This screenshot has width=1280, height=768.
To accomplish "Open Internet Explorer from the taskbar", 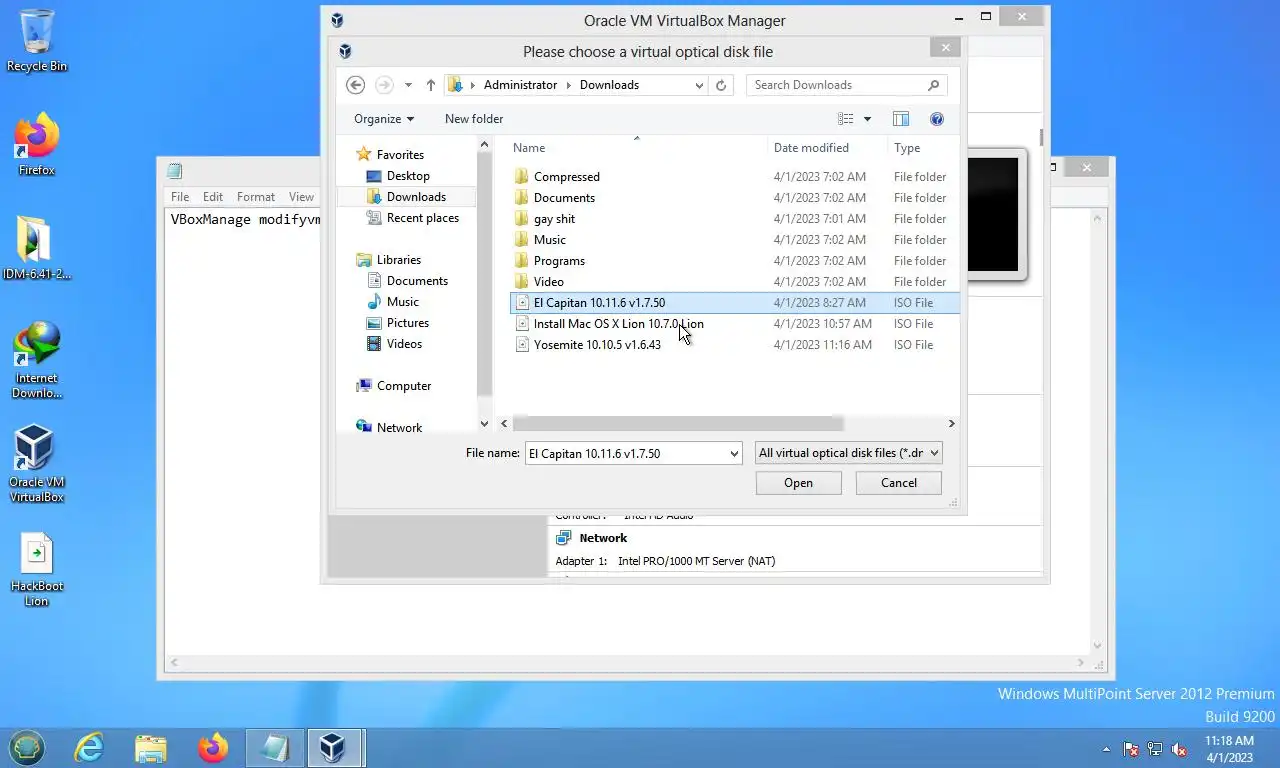I will (89, 747).
